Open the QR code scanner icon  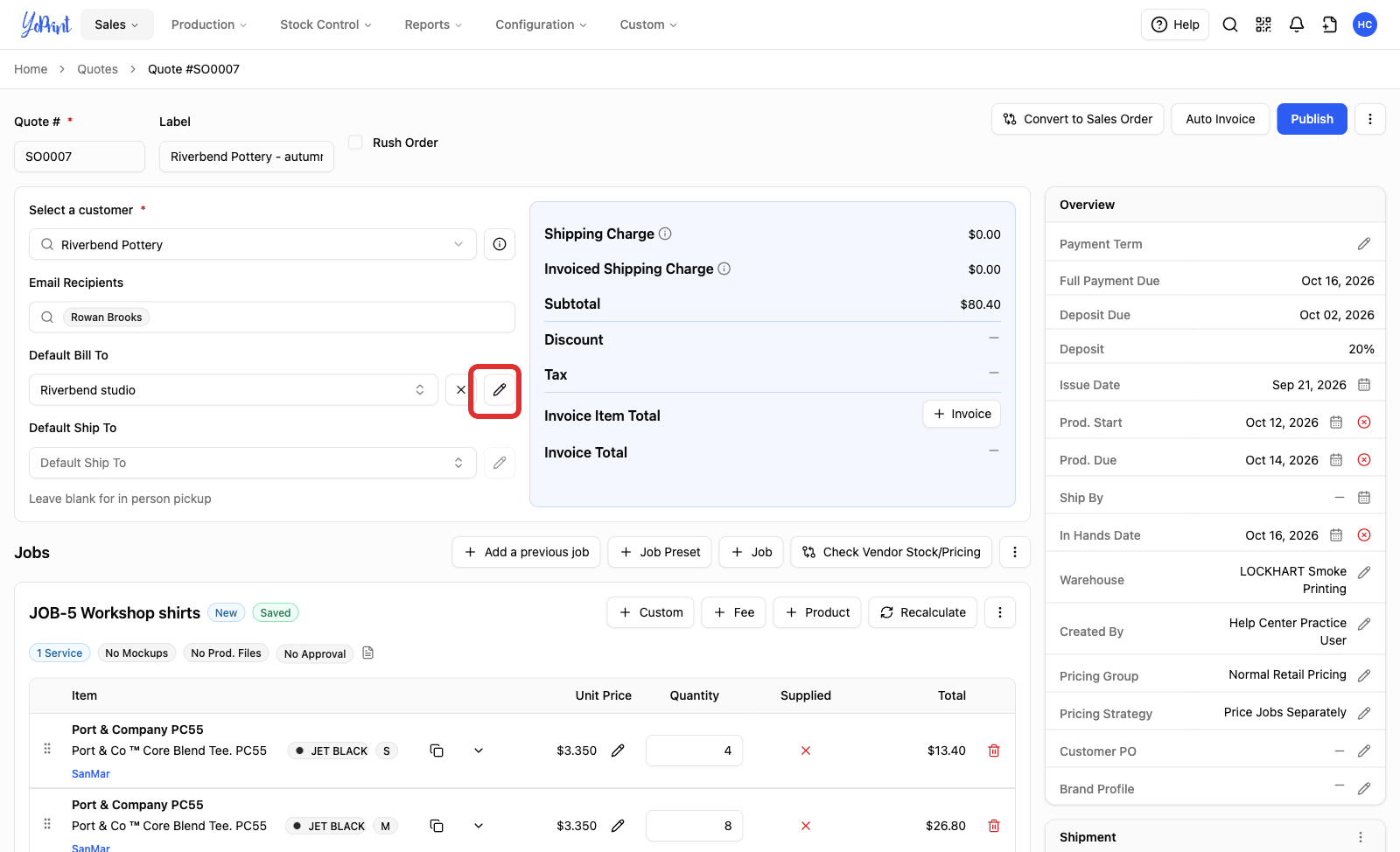tap(1263, 24)
